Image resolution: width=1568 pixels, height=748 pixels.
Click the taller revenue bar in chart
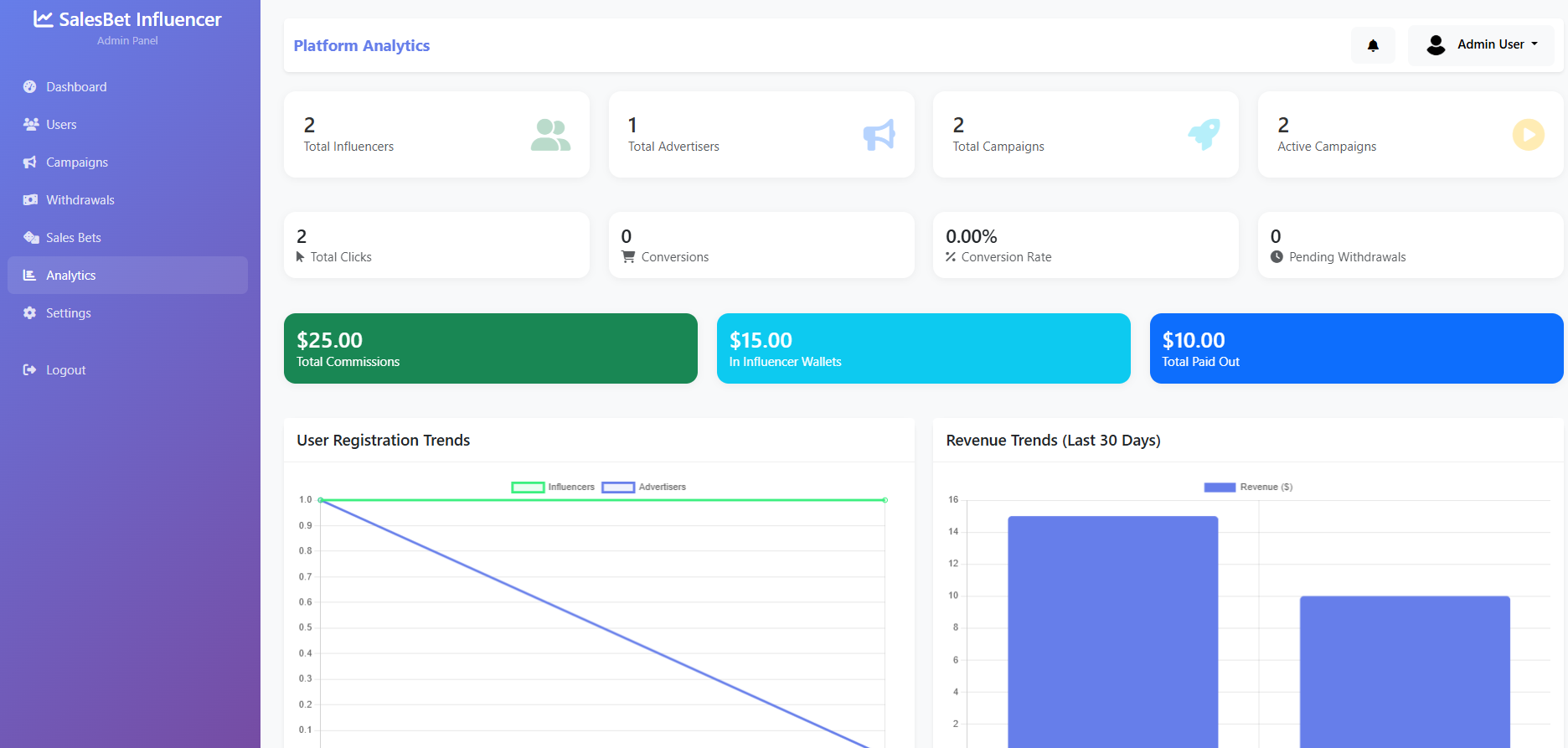pyautogui.click(x=1113, y=632)
